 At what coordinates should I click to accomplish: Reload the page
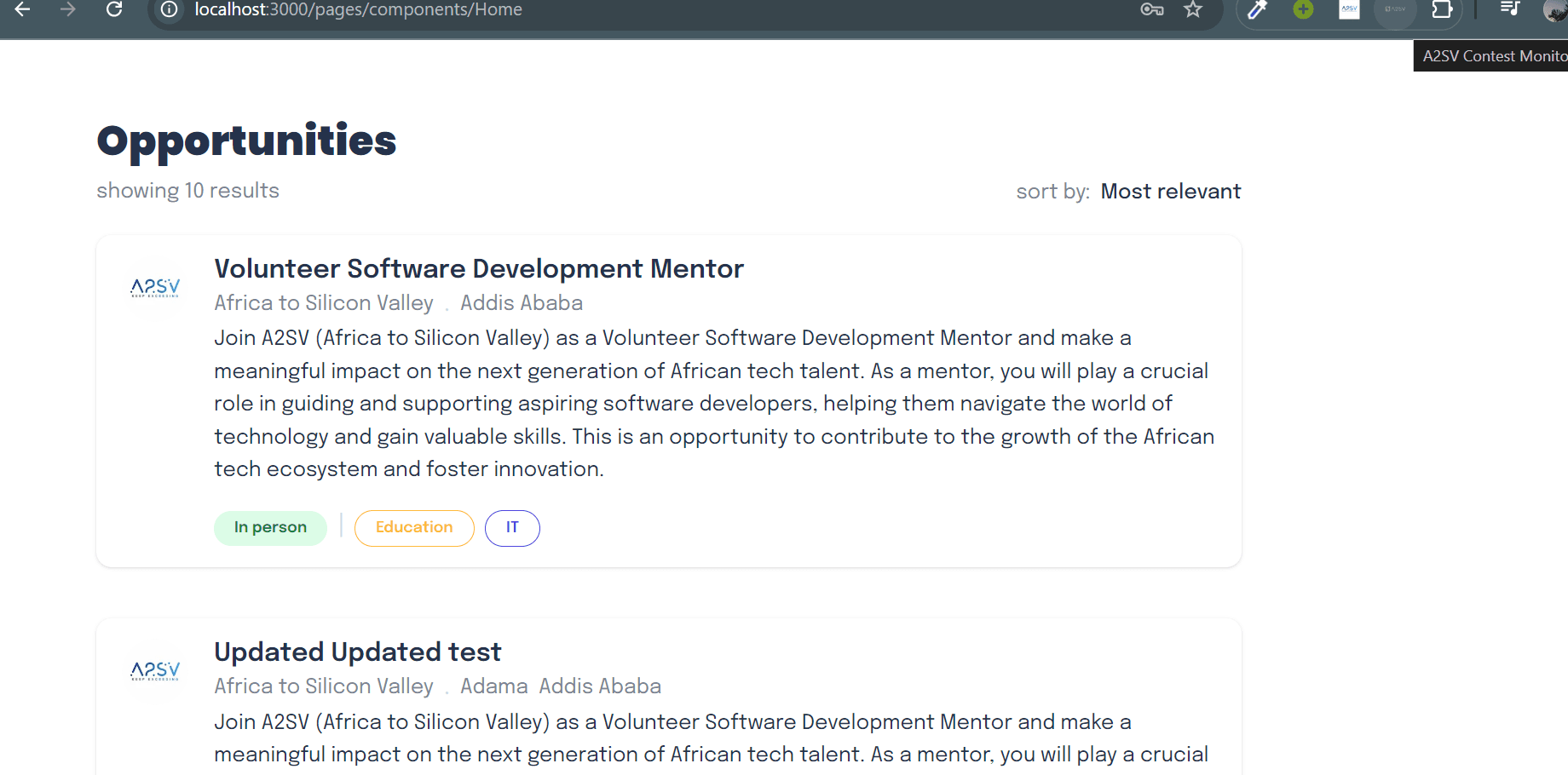click(x=114, y=9)
